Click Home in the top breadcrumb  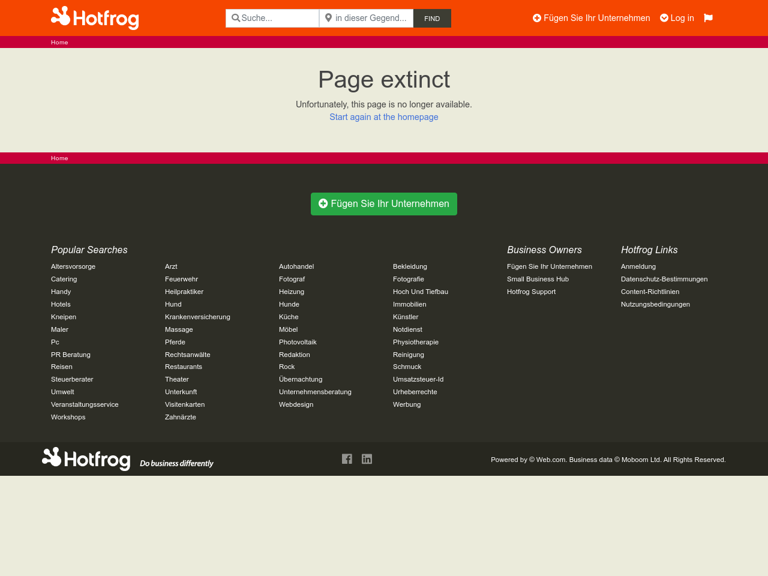[60, 43]
